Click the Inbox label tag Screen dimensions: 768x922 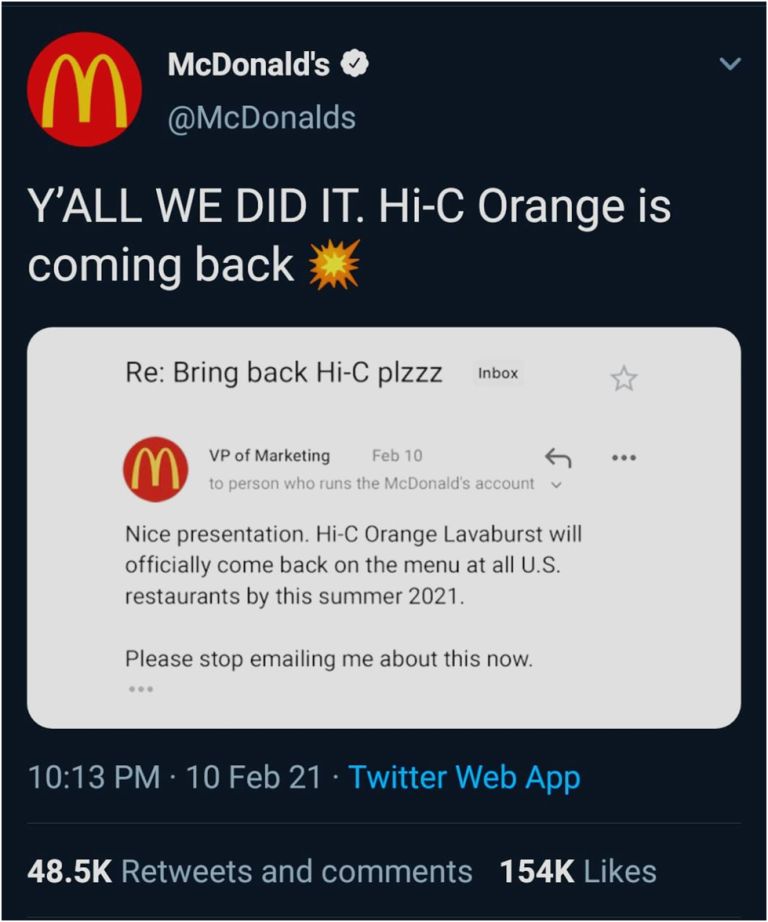(498, 373)
